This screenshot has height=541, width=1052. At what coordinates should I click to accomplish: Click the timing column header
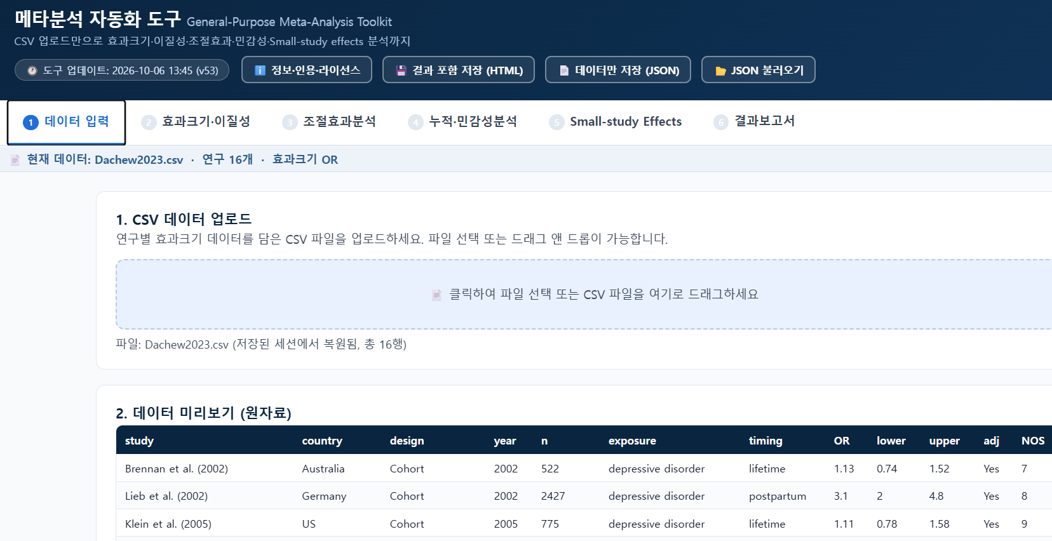pyautogui.click(x=766, y=441)
